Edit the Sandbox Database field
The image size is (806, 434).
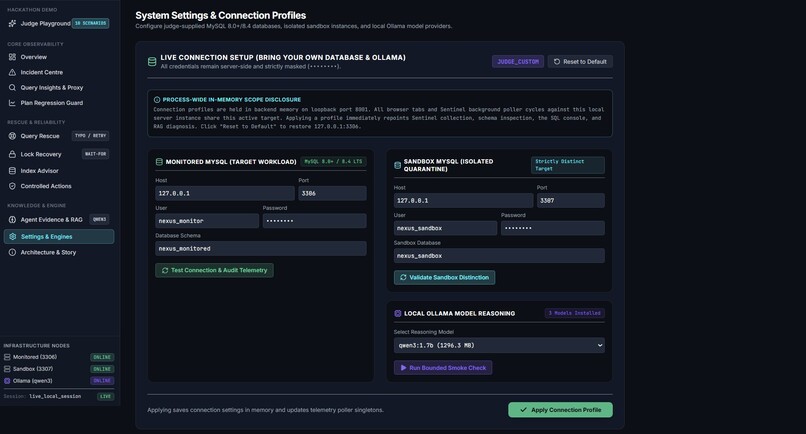(499, 256)
